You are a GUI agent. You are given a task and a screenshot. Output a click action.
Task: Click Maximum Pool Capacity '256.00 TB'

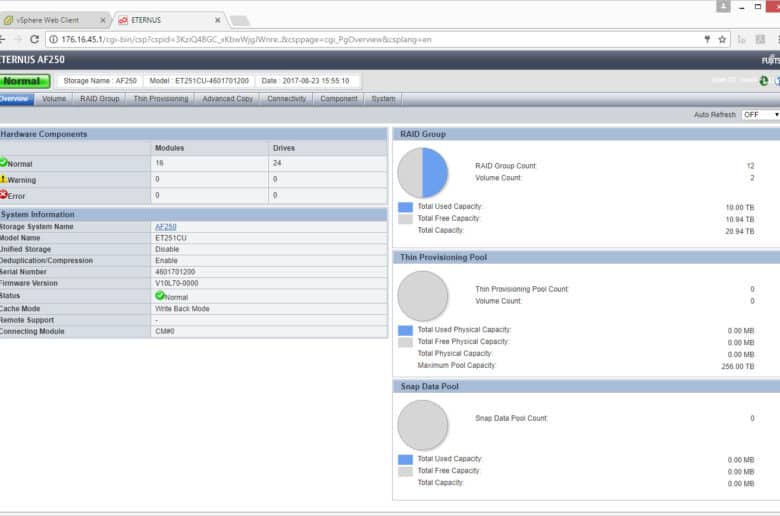point(738,367)
